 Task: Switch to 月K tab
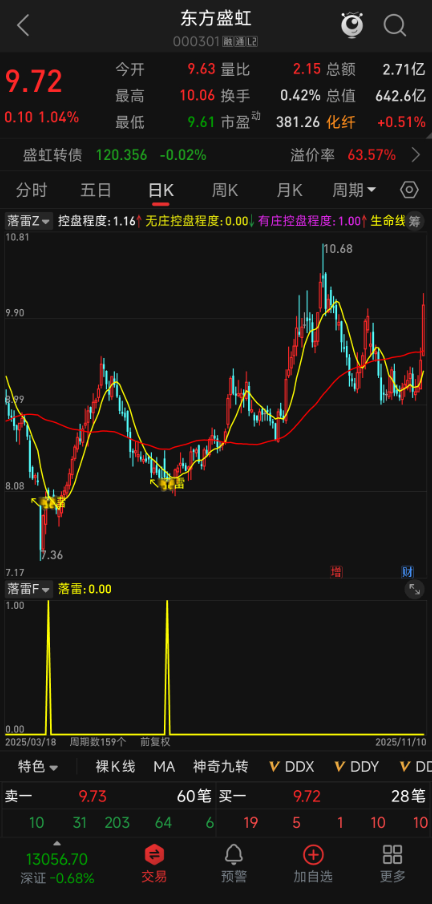point(289,190)
